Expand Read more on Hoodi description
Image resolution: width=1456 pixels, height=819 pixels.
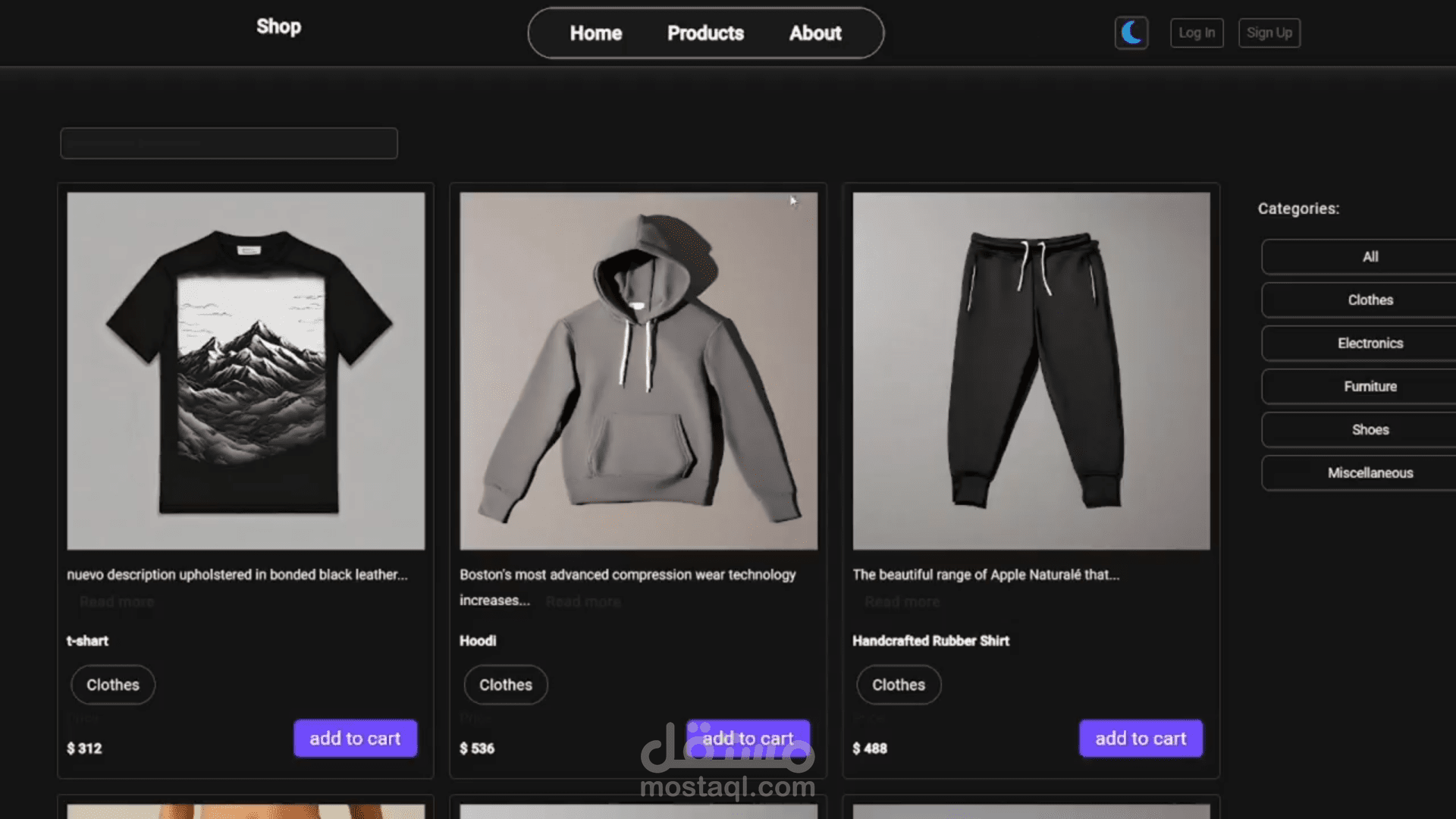pyautogui.click(x=583, y=601)
